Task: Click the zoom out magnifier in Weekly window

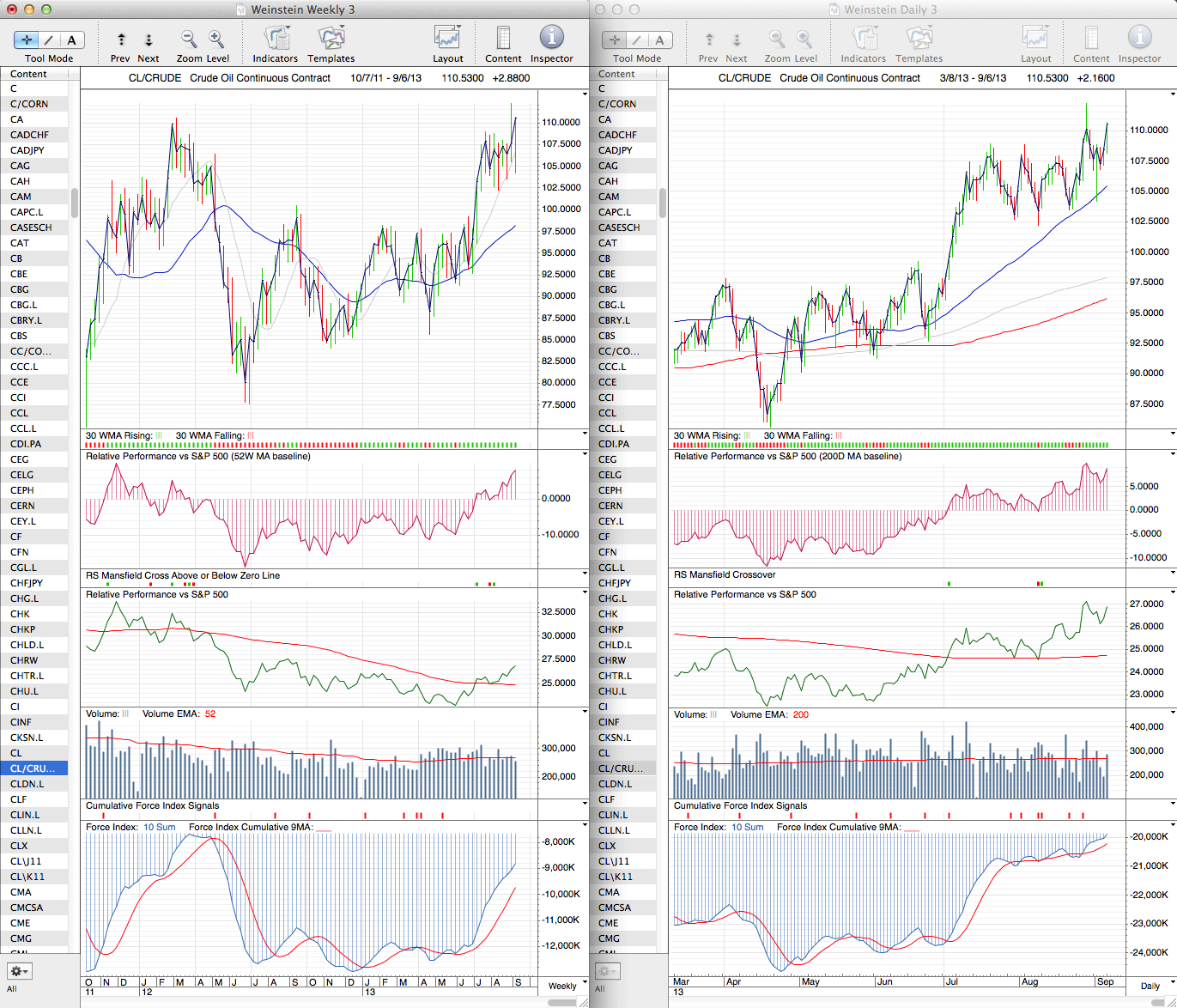Action: (189, 39)
